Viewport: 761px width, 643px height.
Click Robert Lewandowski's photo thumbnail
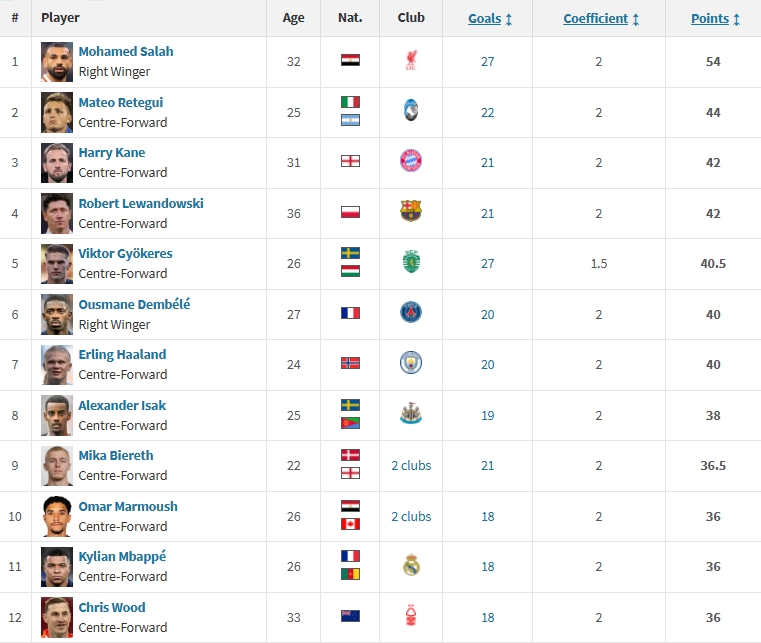tap(57, 213)
